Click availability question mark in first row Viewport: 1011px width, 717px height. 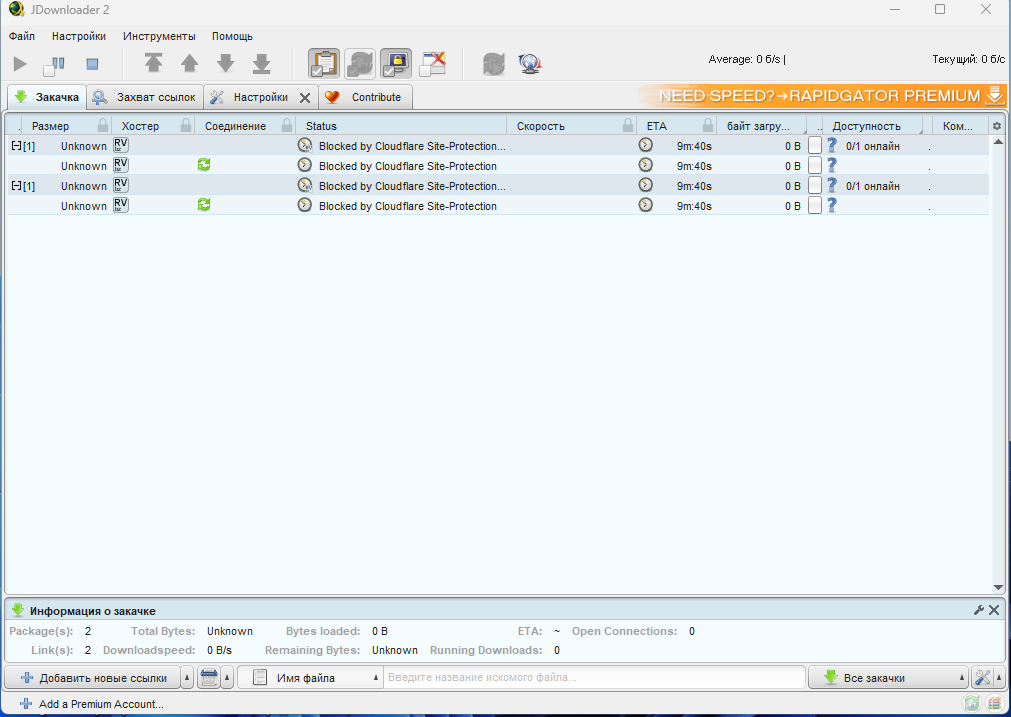(x=832, y=145)
